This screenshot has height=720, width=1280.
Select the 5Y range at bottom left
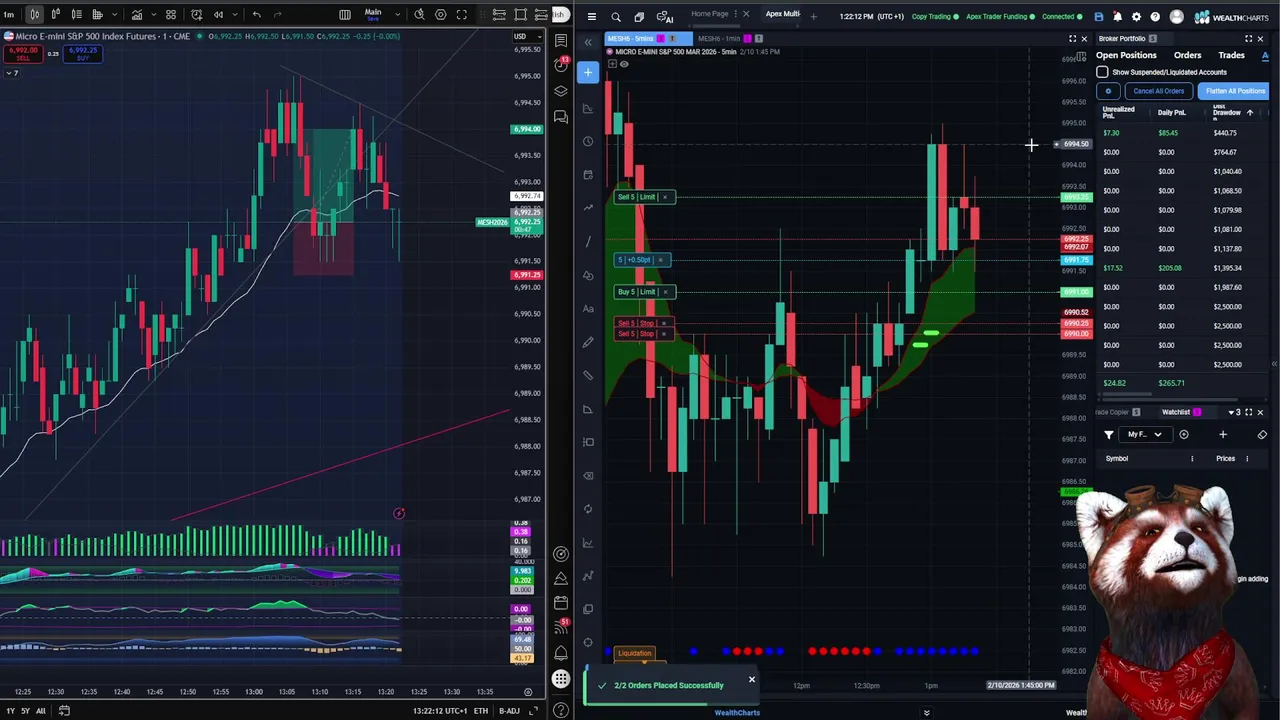(25, 711)
